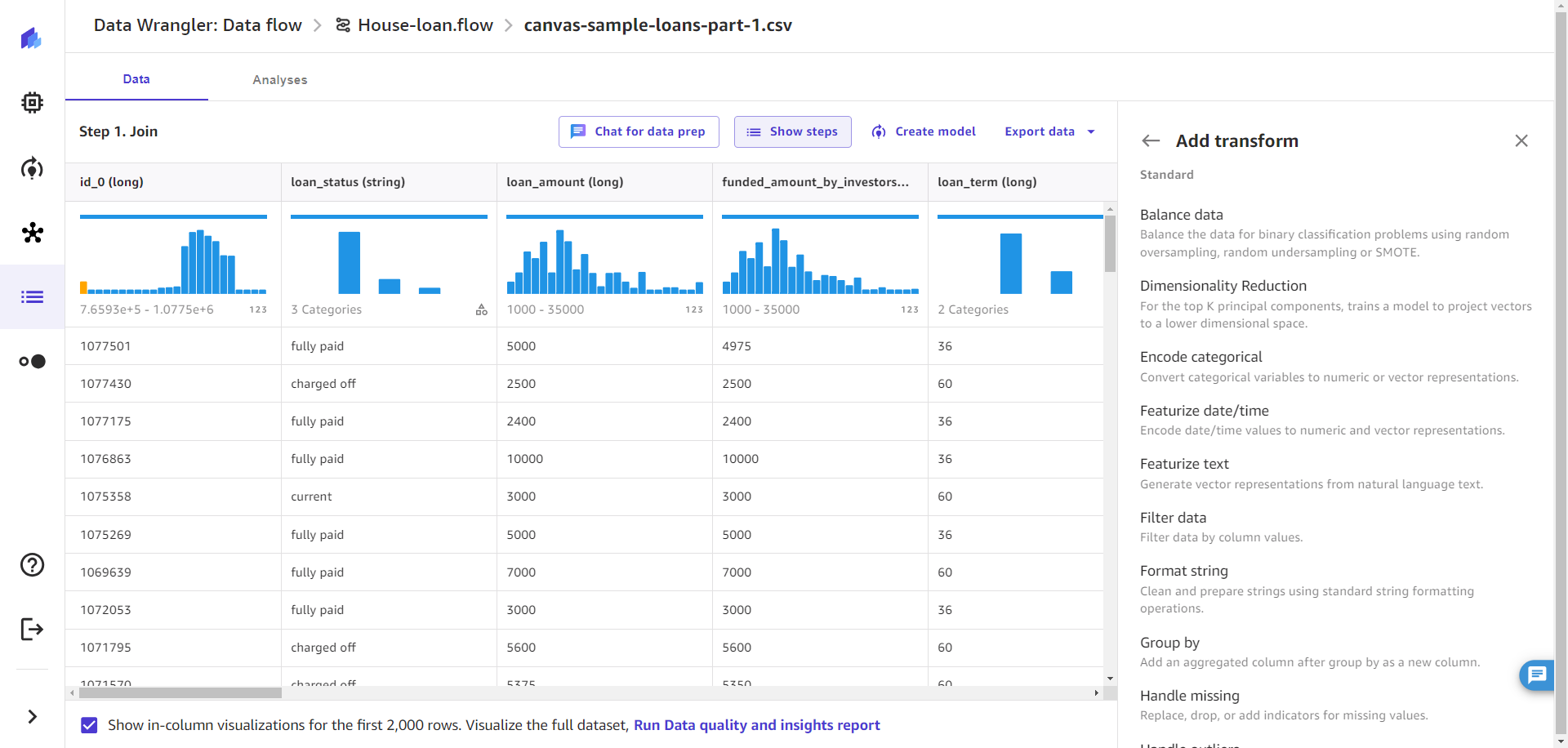This screenshot has width=1568, height=748.
Task: Uncheck the in-column visualizations checkbox
Action: [x=89, y=725]
